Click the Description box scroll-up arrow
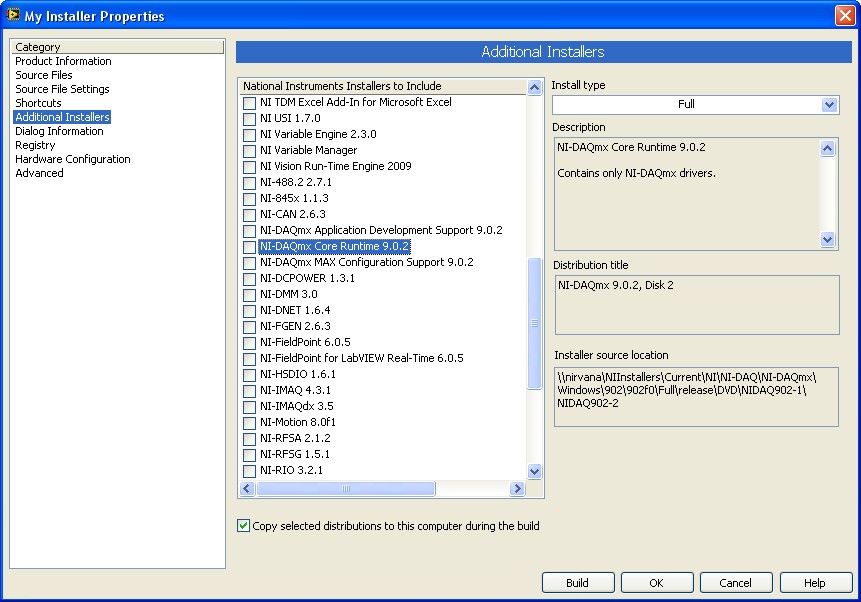861x602 pixels. [x=828, y=148]
